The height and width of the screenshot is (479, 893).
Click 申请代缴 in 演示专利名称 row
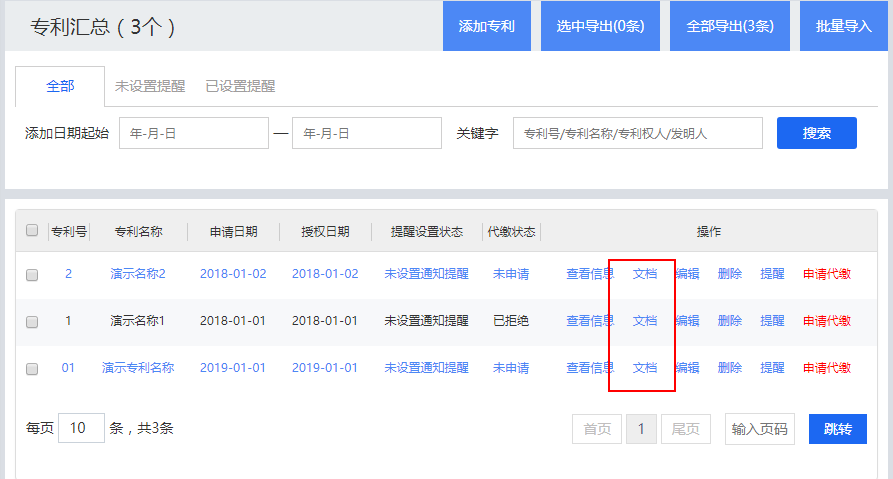click(827, 368)
